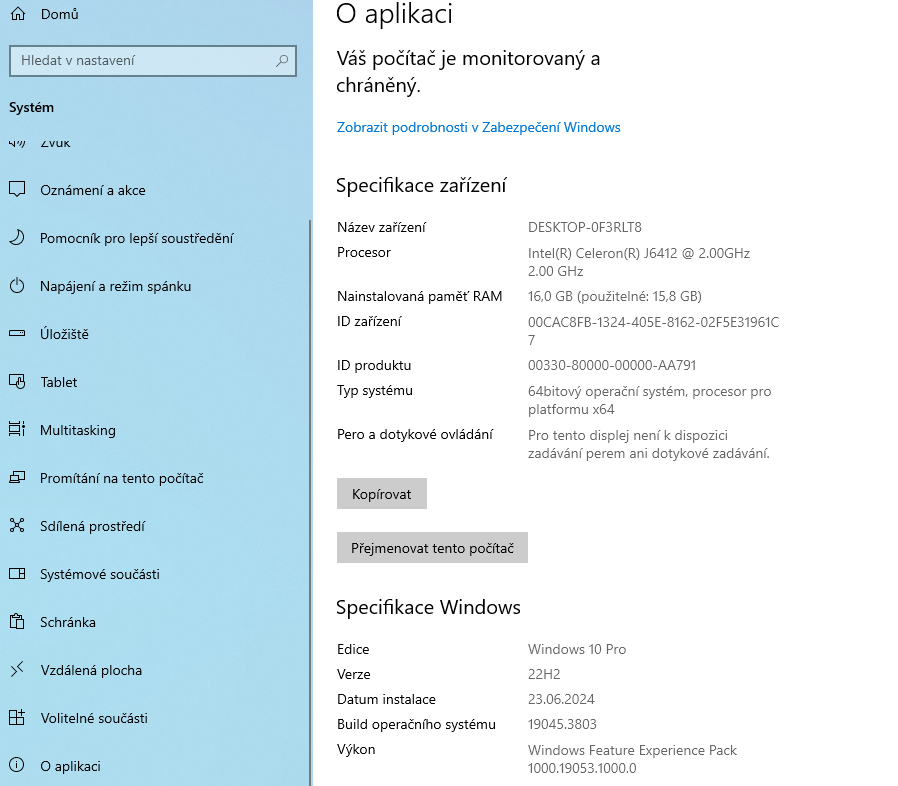Click the moon icon for Pomocník pro lepší soustředění
Screen dimensions: 898x786
coord(17,238)
